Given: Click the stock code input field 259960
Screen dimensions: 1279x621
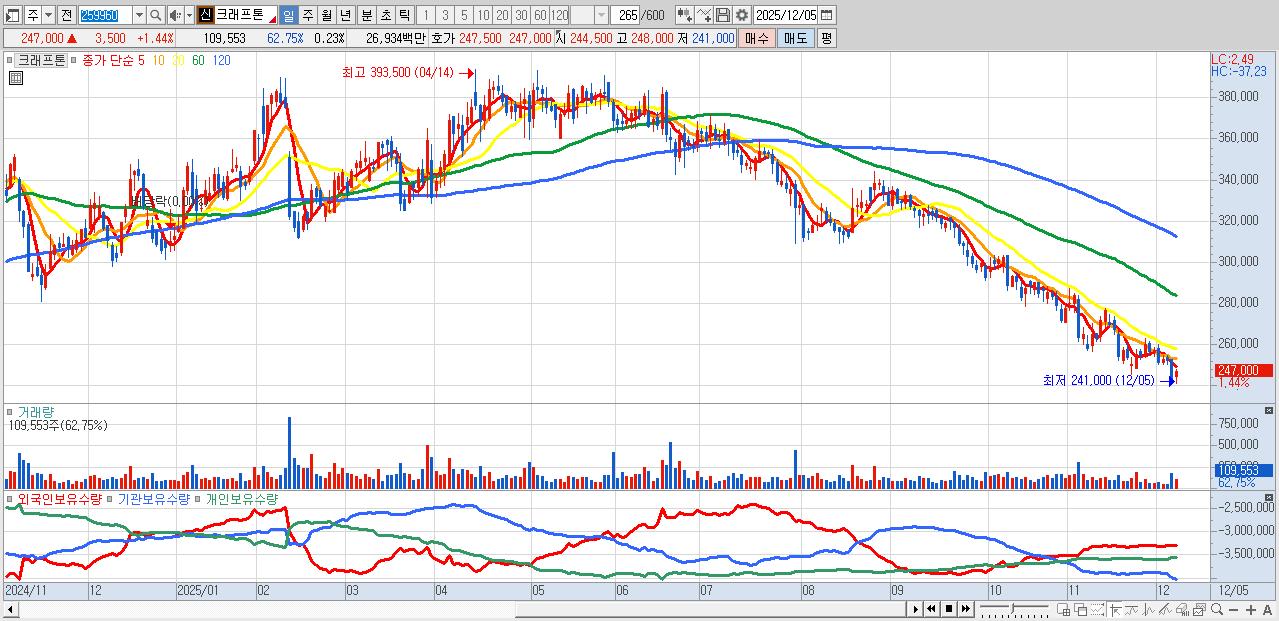Looking at the screenshot, I should (x=105, y=15).
